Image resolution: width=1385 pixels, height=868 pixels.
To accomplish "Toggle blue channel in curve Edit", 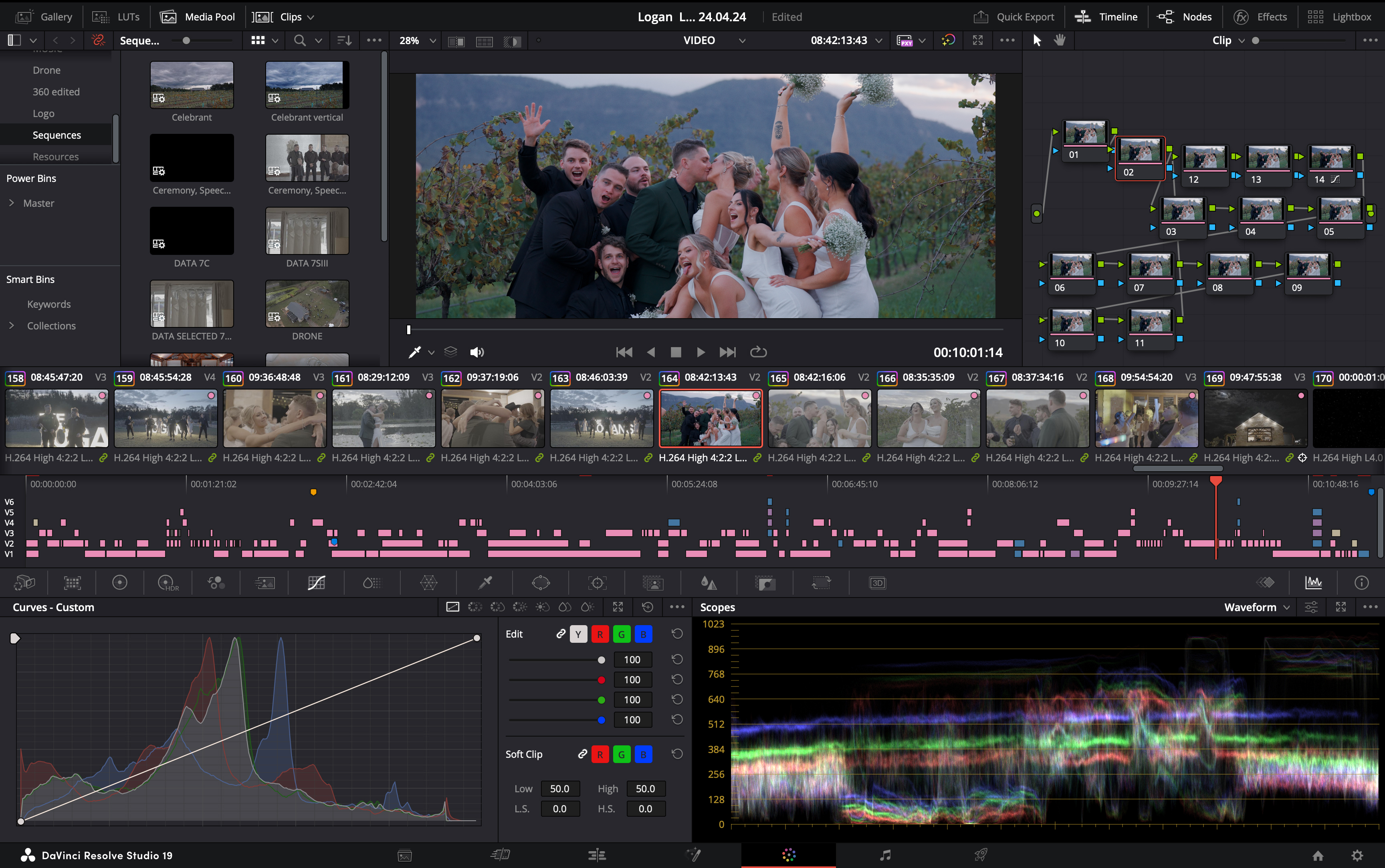I will point(644,634).
